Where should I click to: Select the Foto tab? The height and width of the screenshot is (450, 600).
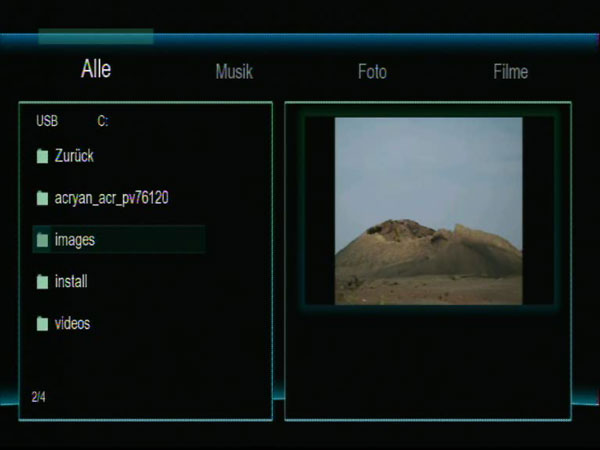click(372, 72)
